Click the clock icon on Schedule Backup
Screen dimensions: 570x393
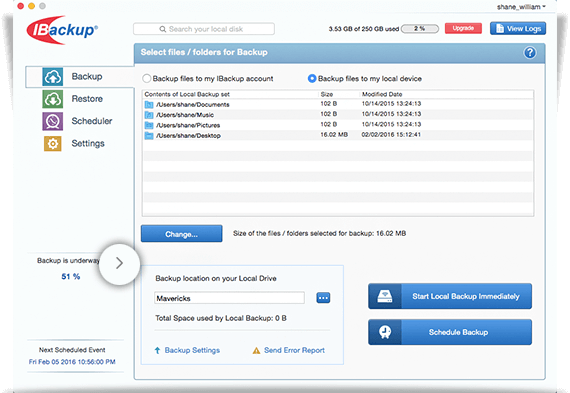[x=385, y=332]
